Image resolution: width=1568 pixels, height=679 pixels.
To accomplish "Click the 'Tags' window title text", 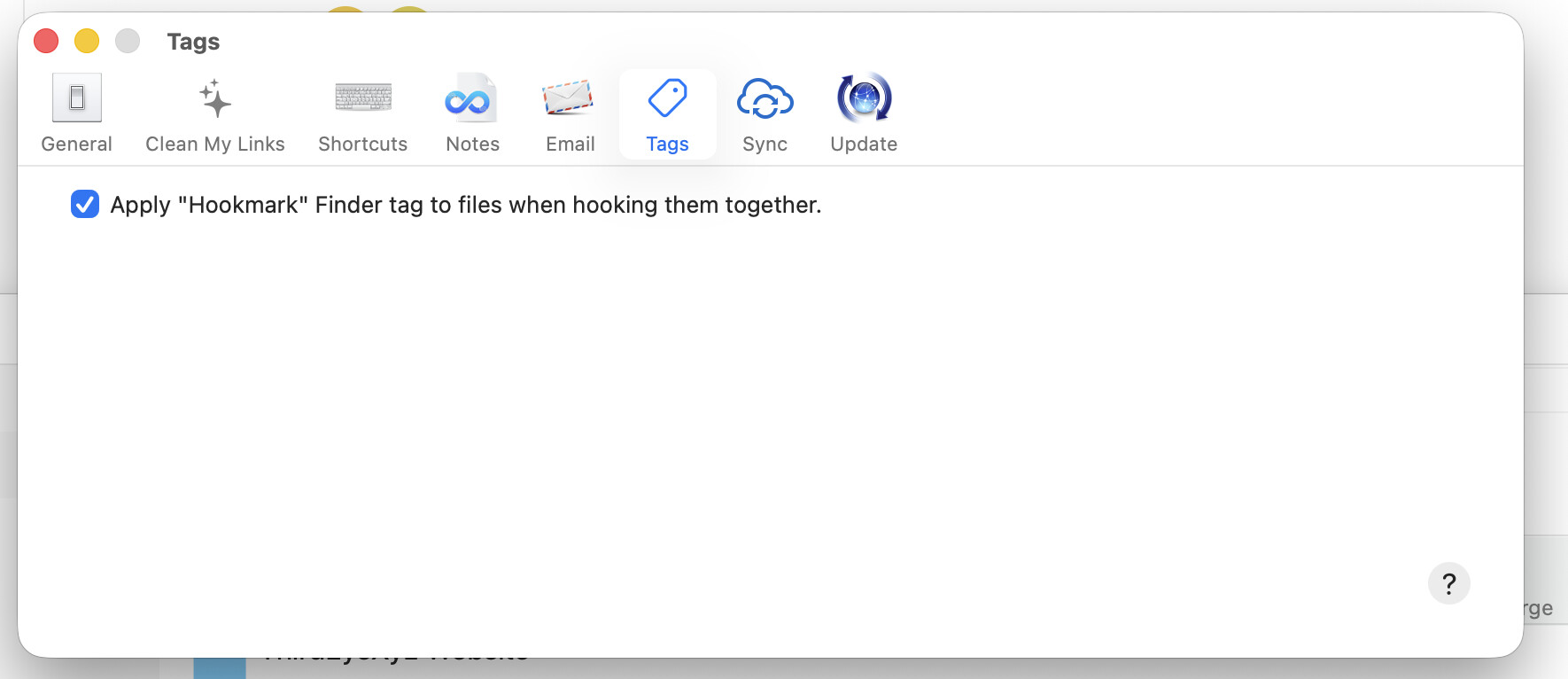I will point(193,42).
